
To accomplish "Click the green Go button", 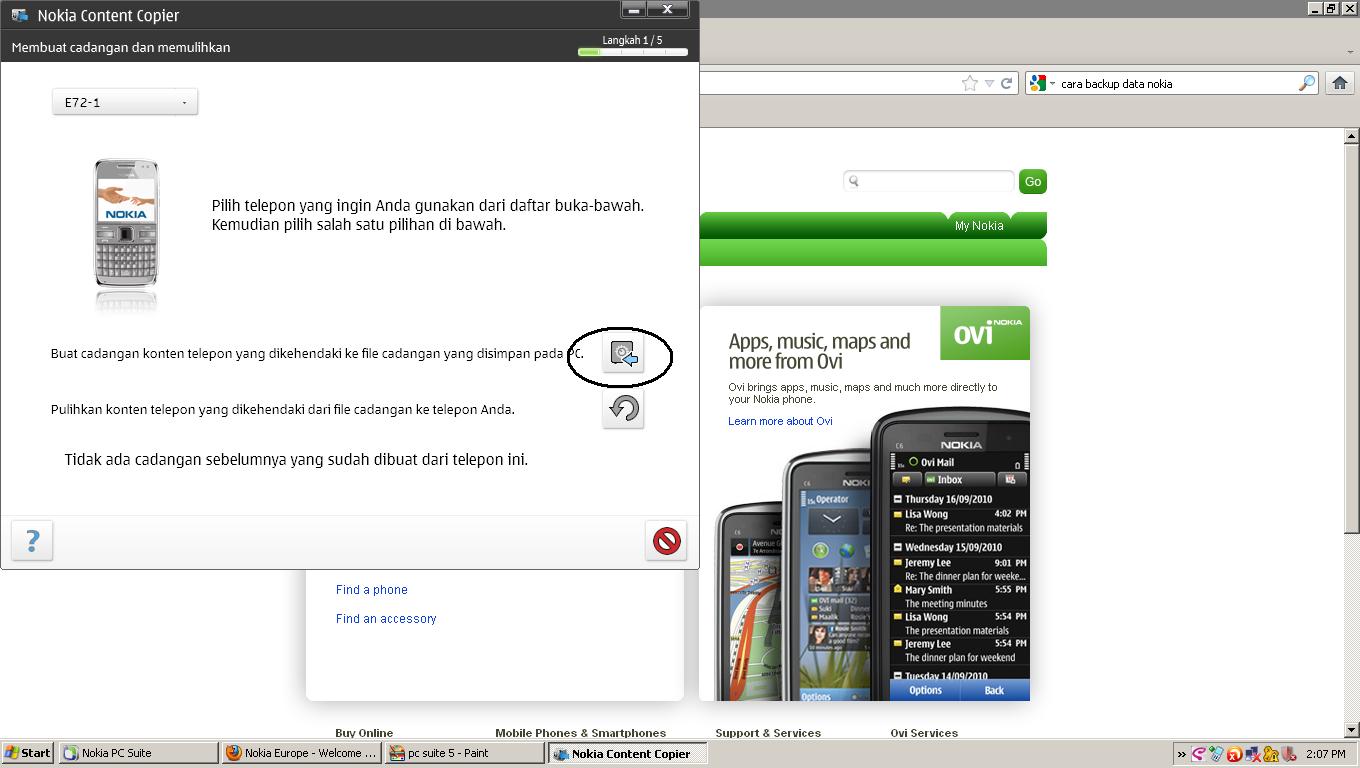I will click(1033, 181).
